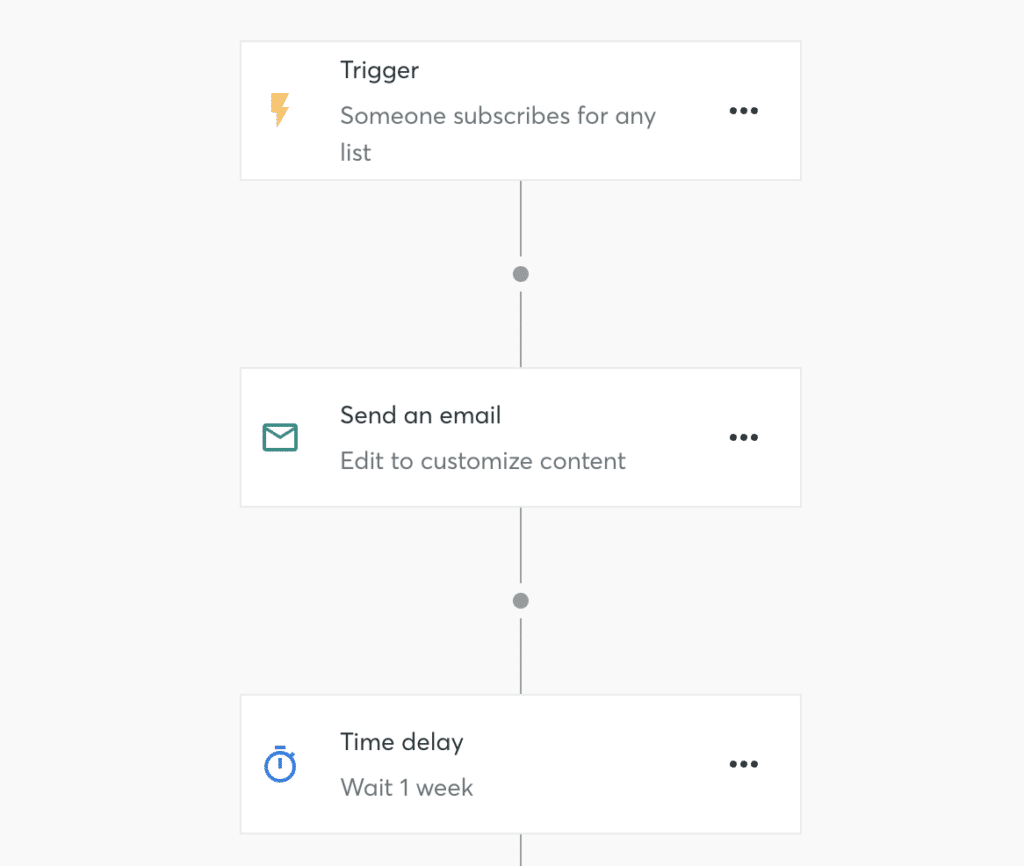
Task: Open options menu for Send an email
Action: [x=744, y=437]
